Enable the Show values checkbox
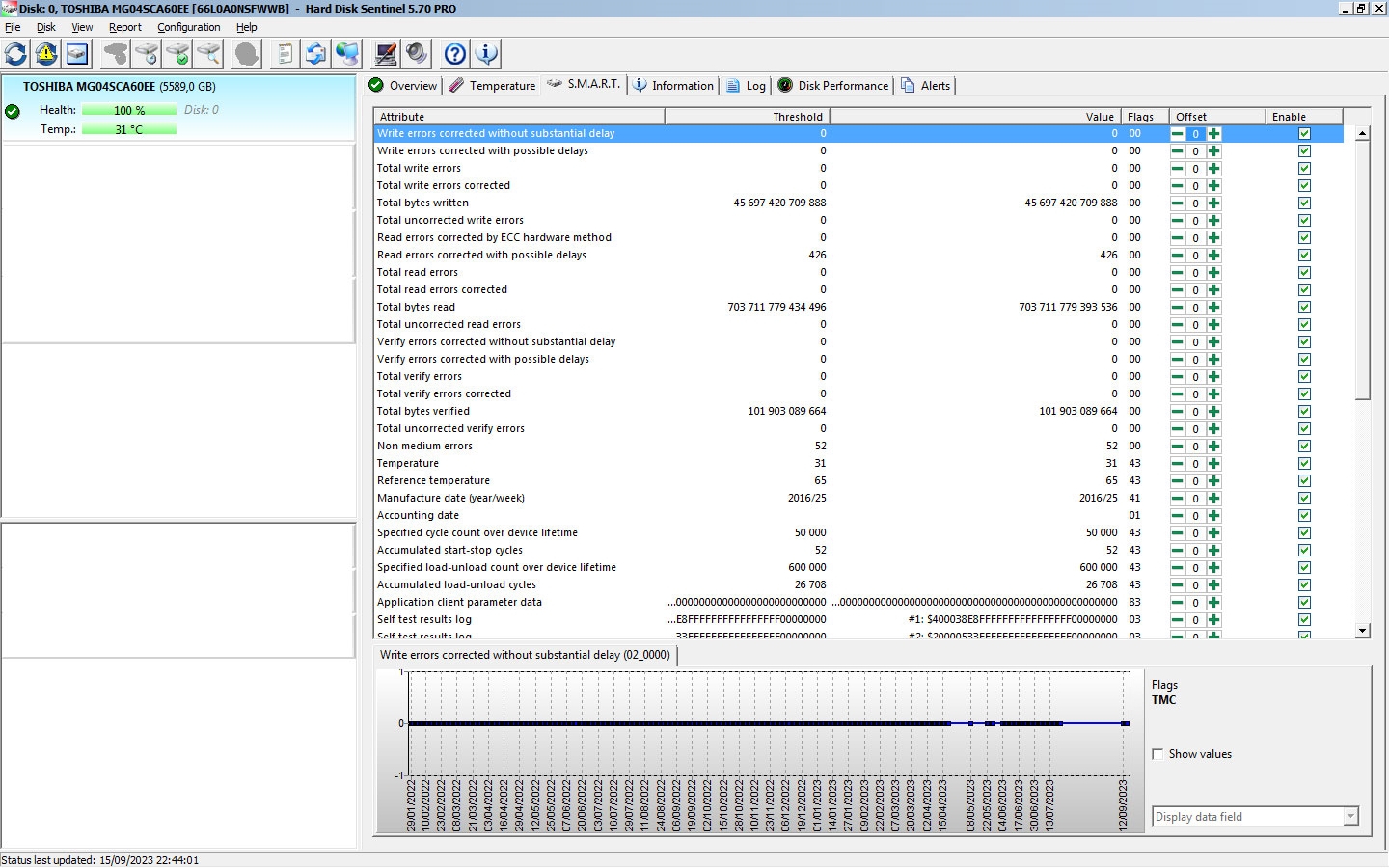 tap(1157, 754)
